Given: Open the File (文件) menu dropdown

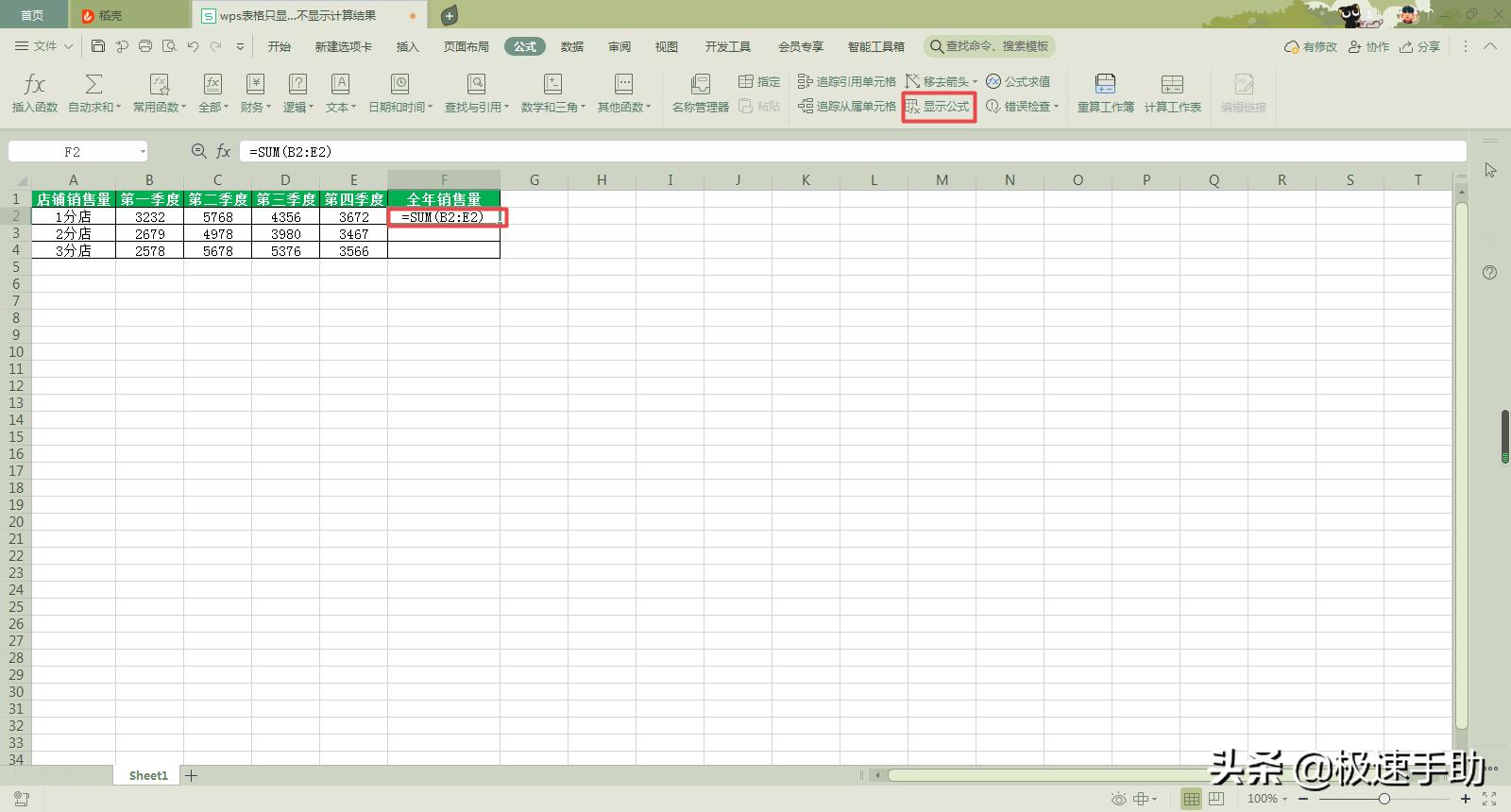Looking at the screenshot, I should 44,46.
